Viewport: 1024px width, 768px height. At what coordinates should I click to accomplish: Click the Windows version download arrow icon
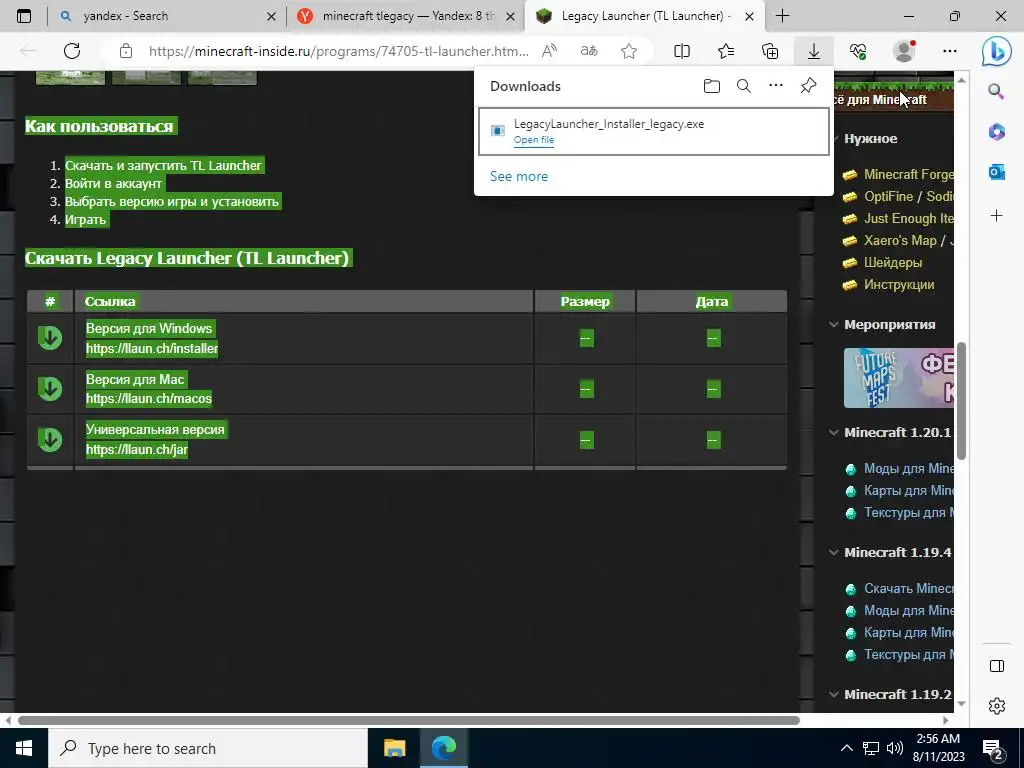(50, 338)
